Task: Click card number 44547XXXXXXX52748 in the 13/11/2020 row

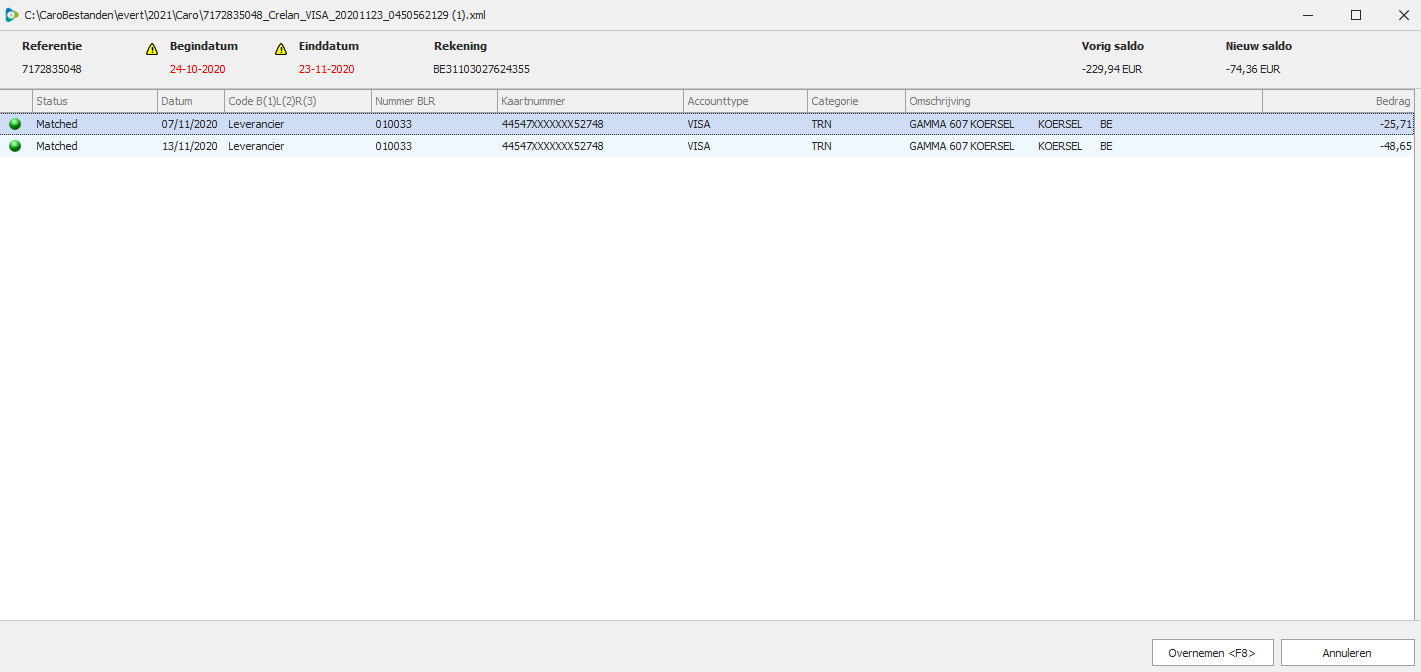Action: (552, 146)
